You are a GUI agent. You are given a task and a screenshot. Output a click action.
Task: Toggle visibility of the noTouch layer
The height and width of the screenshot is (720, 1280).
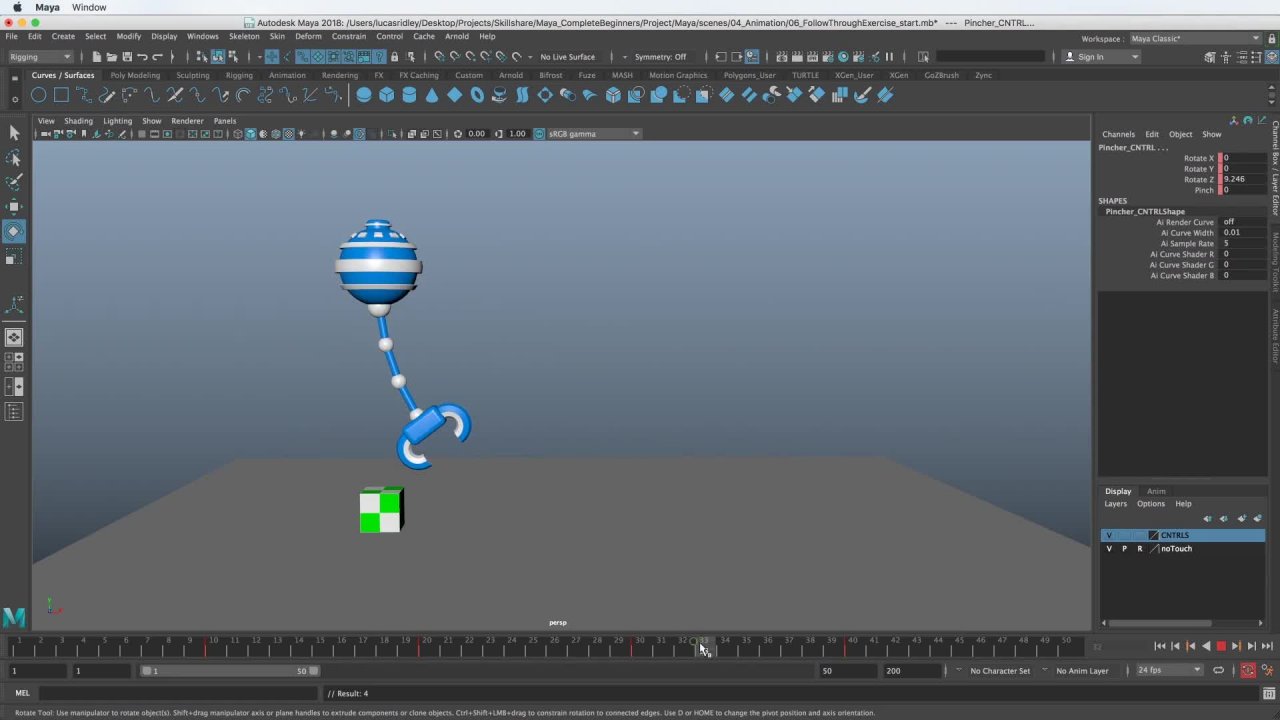(1108, 549)
